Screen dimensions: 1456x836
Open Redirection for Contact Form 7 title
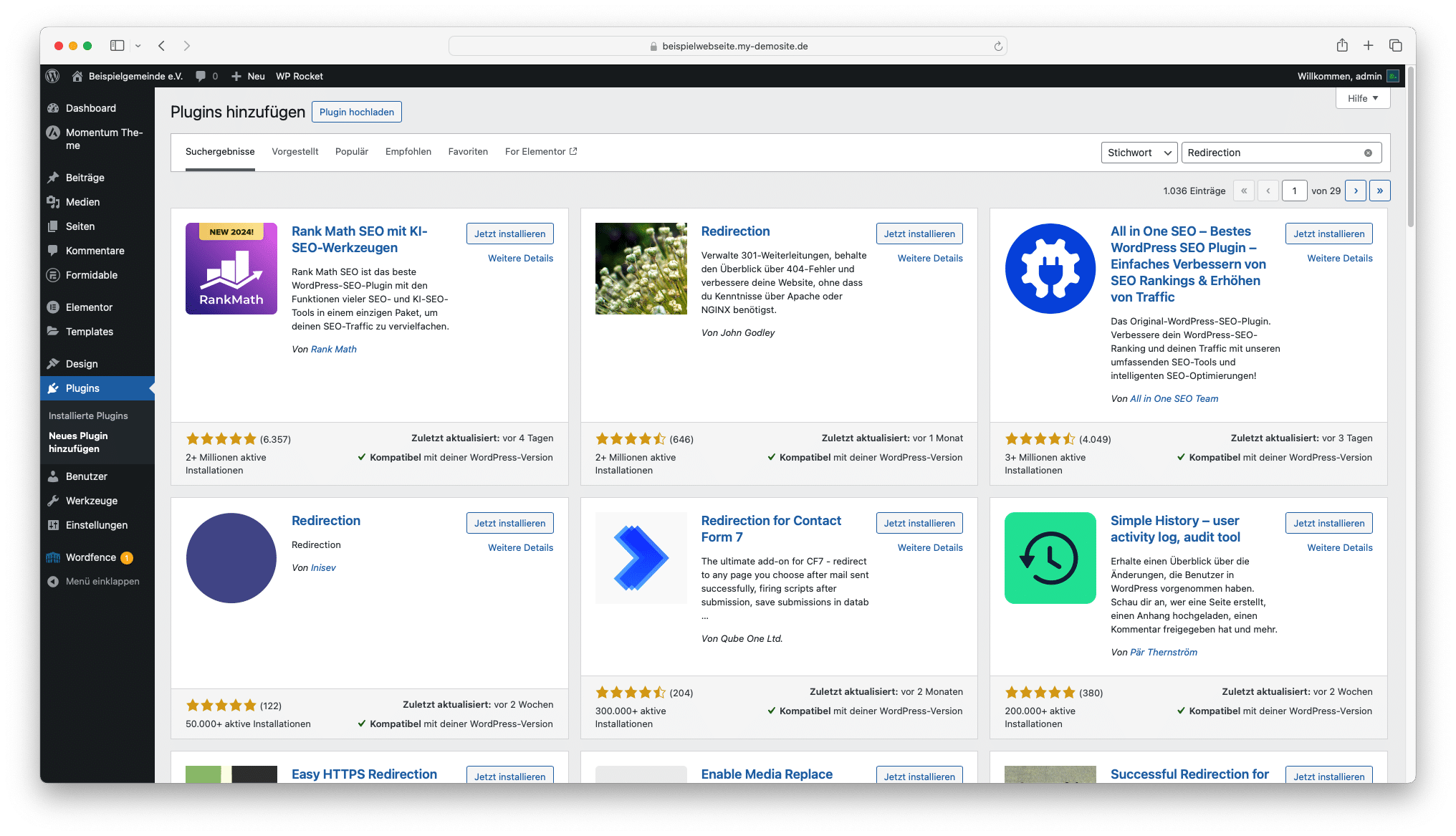tap(771, 529)
